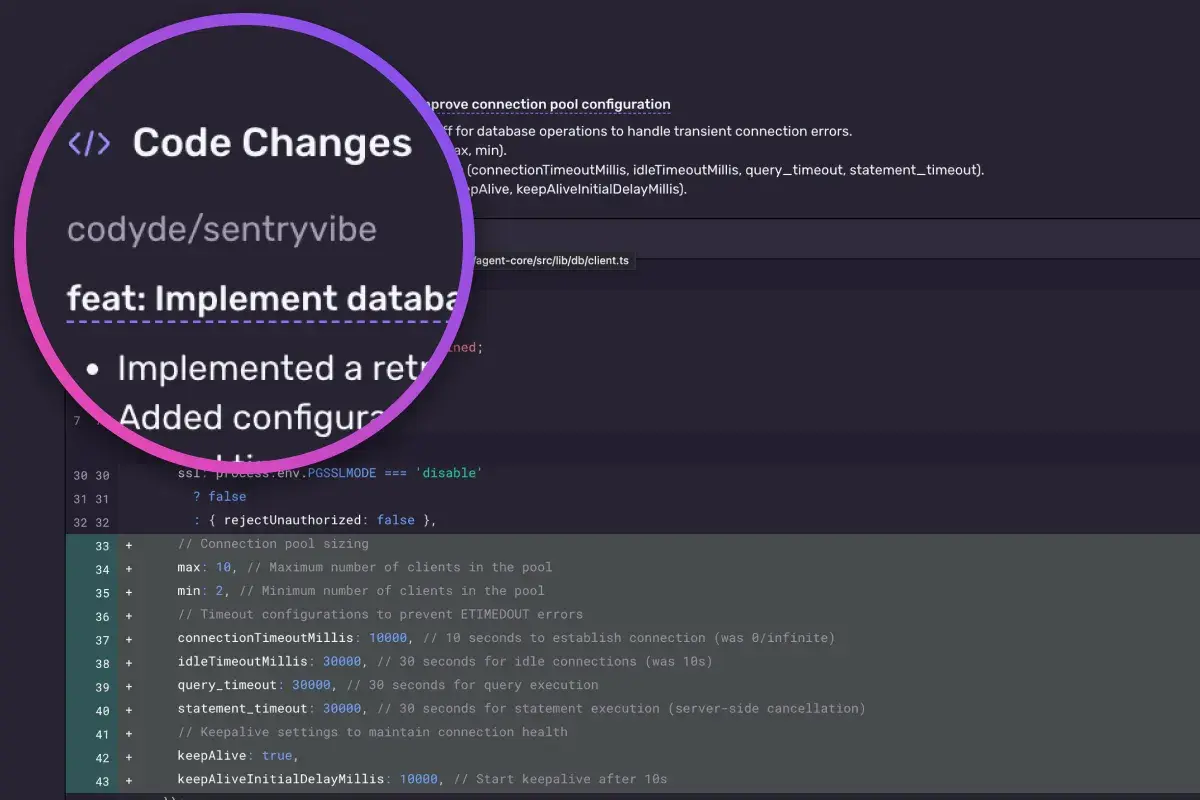Viewport: 1200px width, 800px height.
Task: Open the codyde/sentryvibe repository
Action: coord(221,229)
